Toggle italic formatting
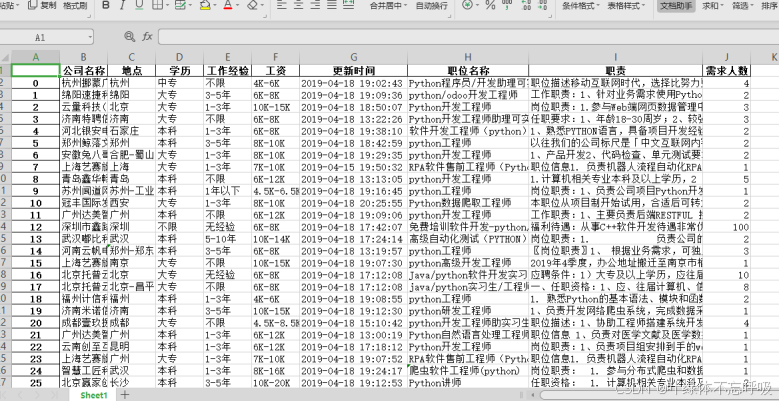The height and width of the screenshot is (402, 779). coord(122,5)
